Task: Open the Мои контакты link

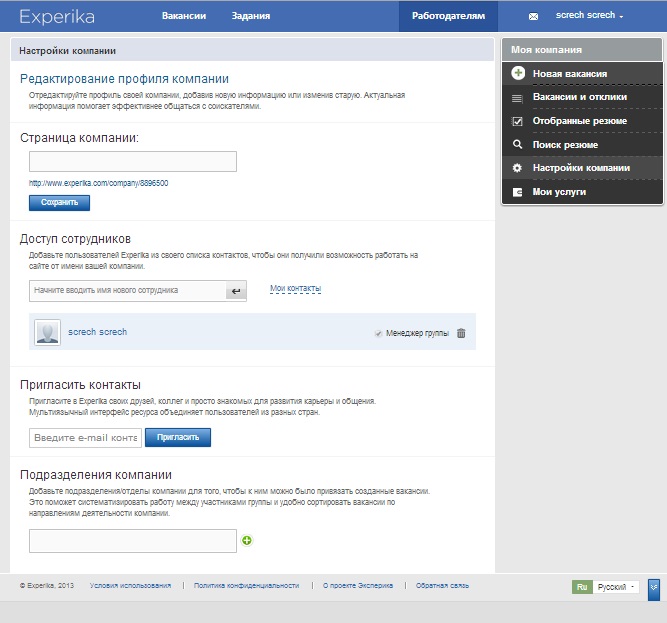Action: (x=295, y=289)
